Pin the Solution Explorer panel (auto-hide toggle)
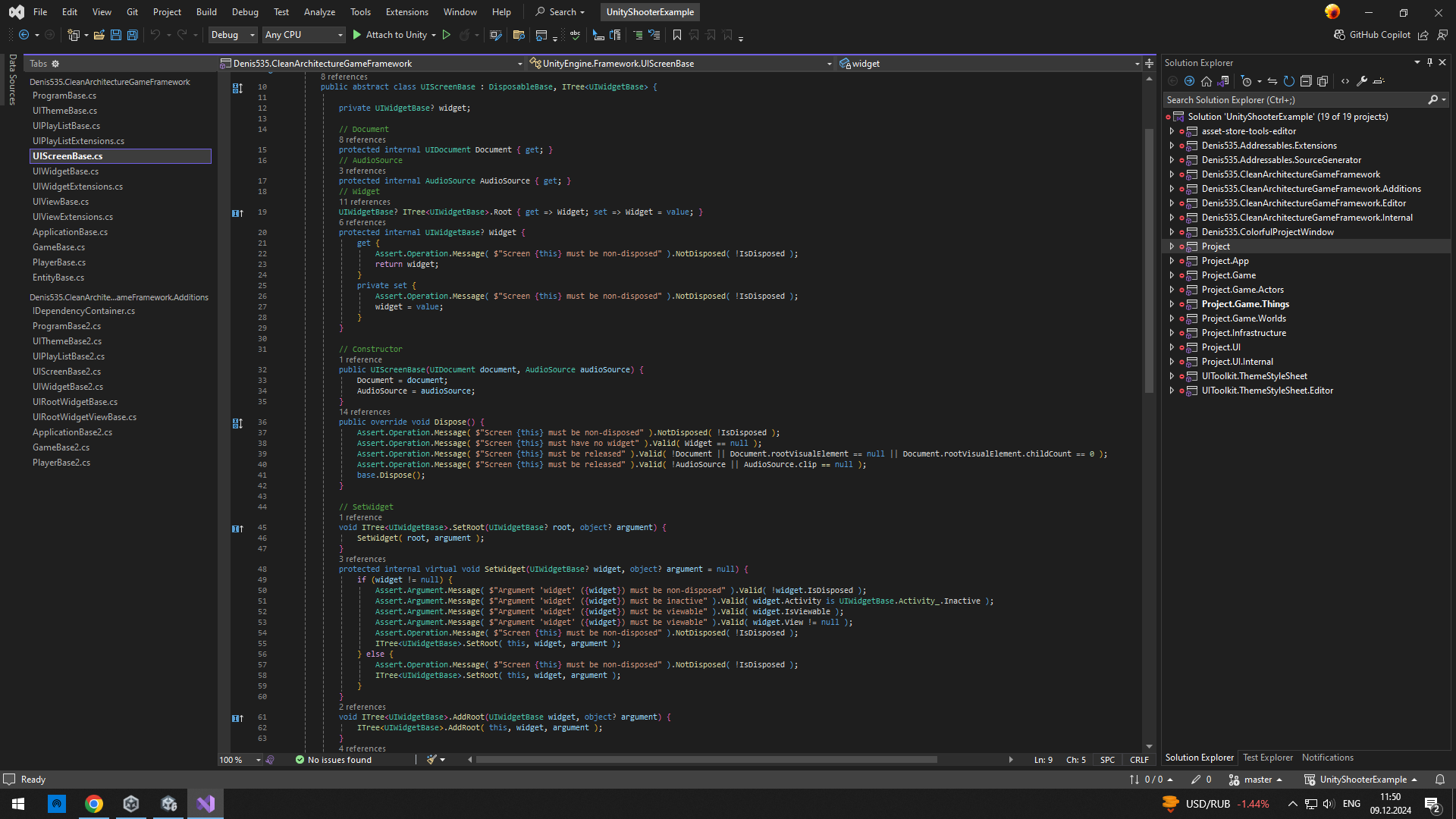1456x819 pixels. (1429, 63)
